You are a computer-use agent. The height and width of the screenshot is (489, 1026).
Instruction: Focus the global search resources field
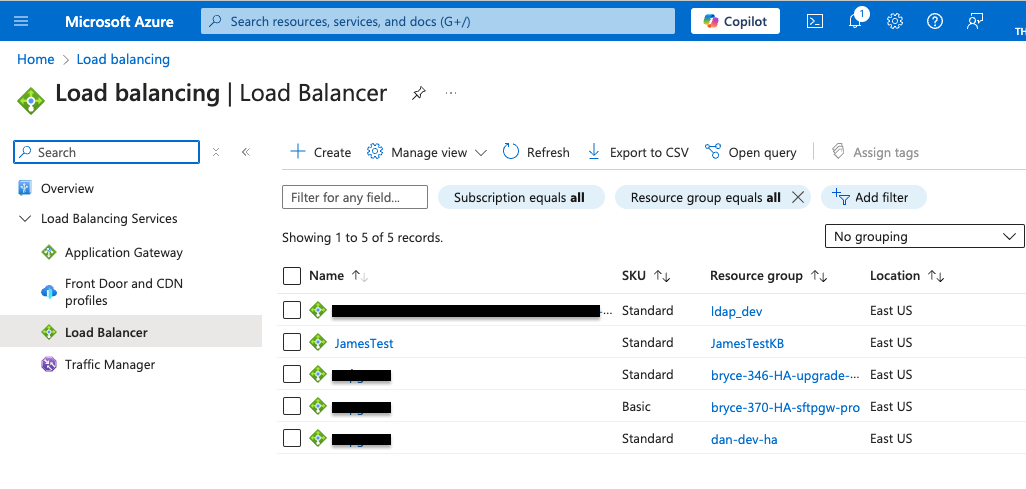click(x=438, y=21)
